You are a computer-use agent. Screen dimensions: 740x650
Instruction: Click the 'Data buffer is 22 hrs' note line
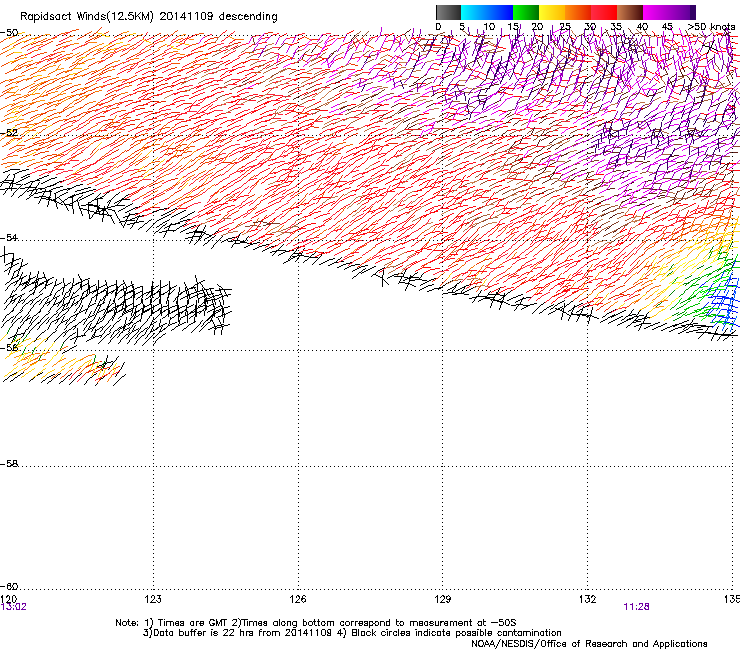pyautogui.click(x=352, y=633)
